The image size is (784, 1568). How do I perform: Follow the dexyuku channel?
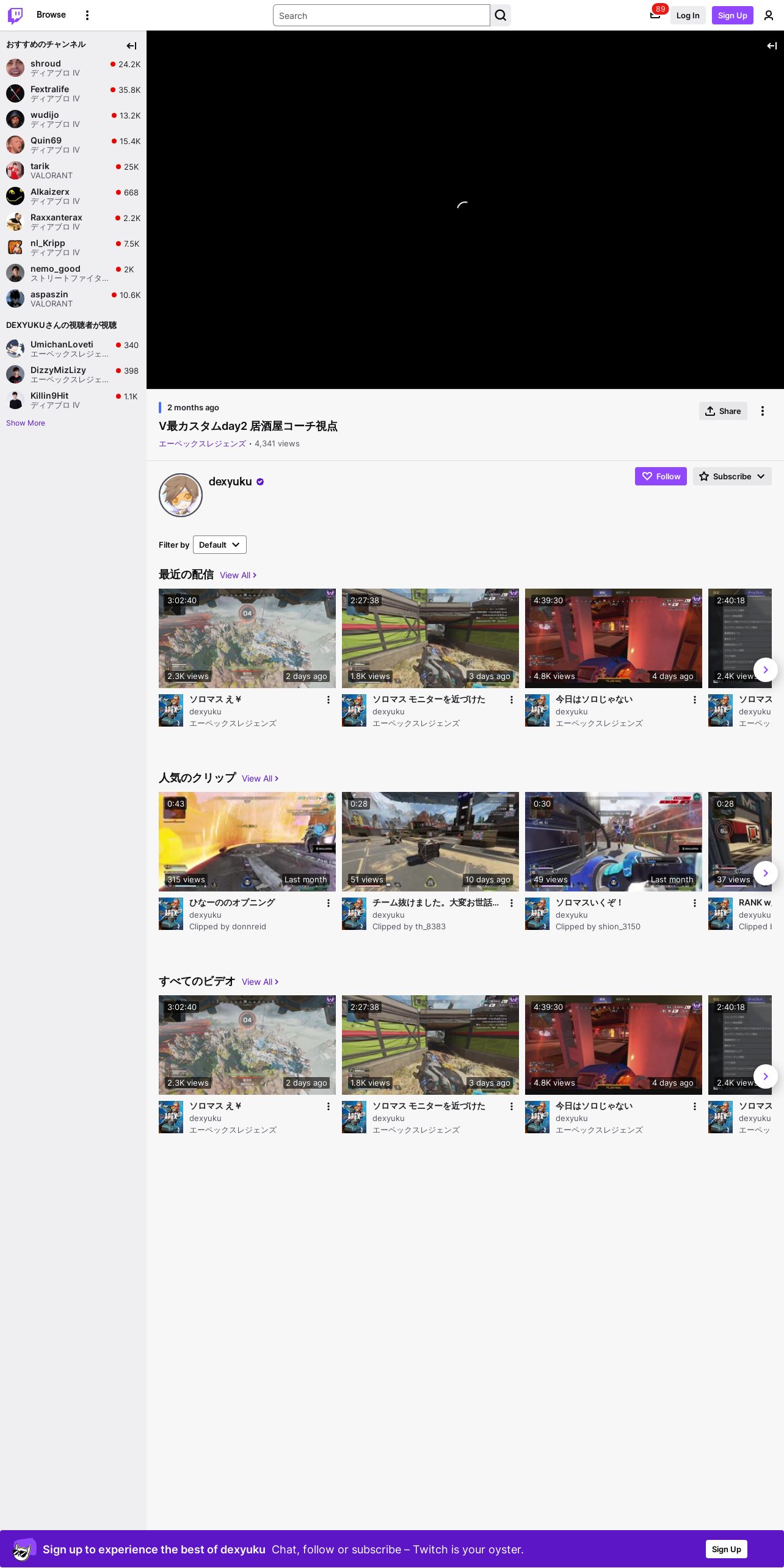click(x=661, y=476)
